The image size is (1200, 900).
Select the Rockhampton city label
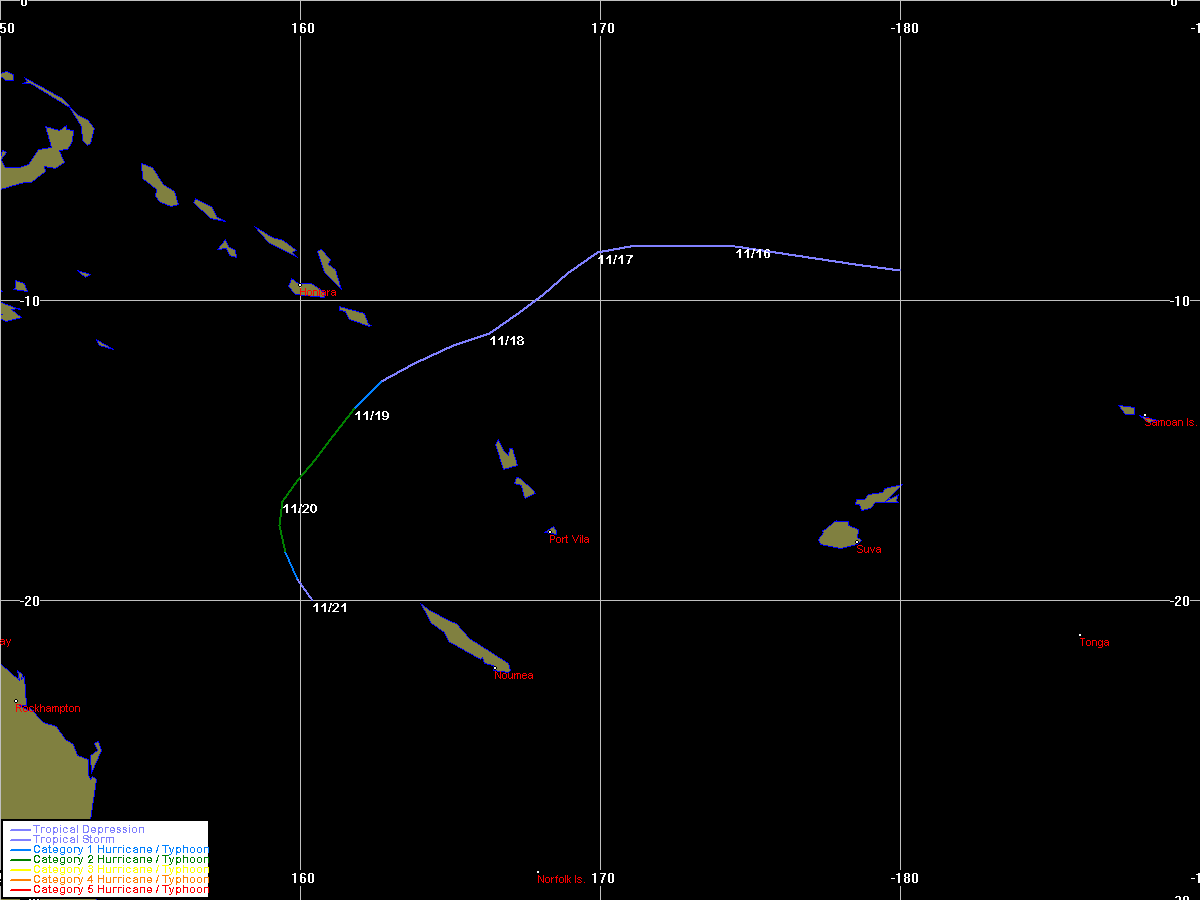point(48,708)
